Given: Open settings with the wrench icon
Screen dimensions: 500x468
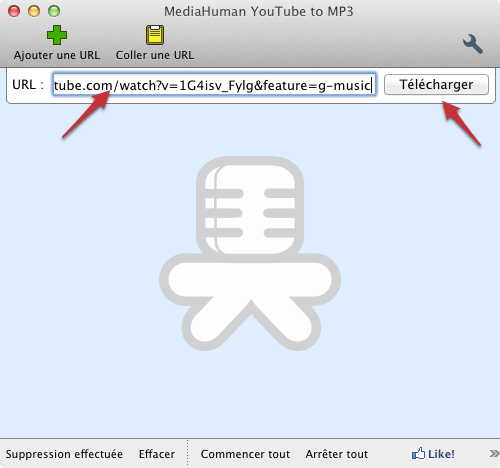Looking at the screenshot, I should click(x=473, y=44).
